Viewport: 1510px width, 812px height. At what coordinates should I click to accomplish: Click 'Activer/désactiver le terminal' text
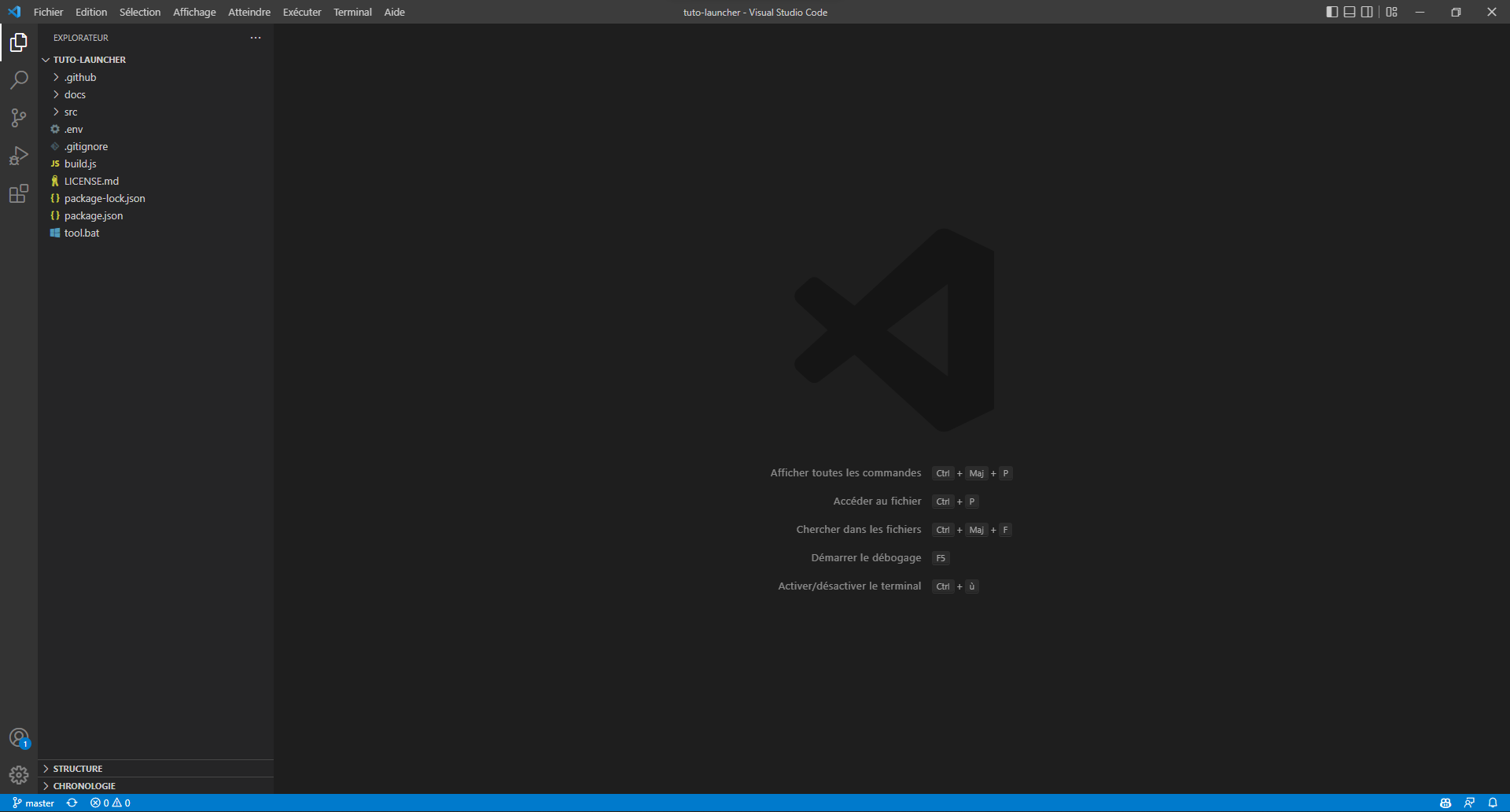tap(849, 586)
